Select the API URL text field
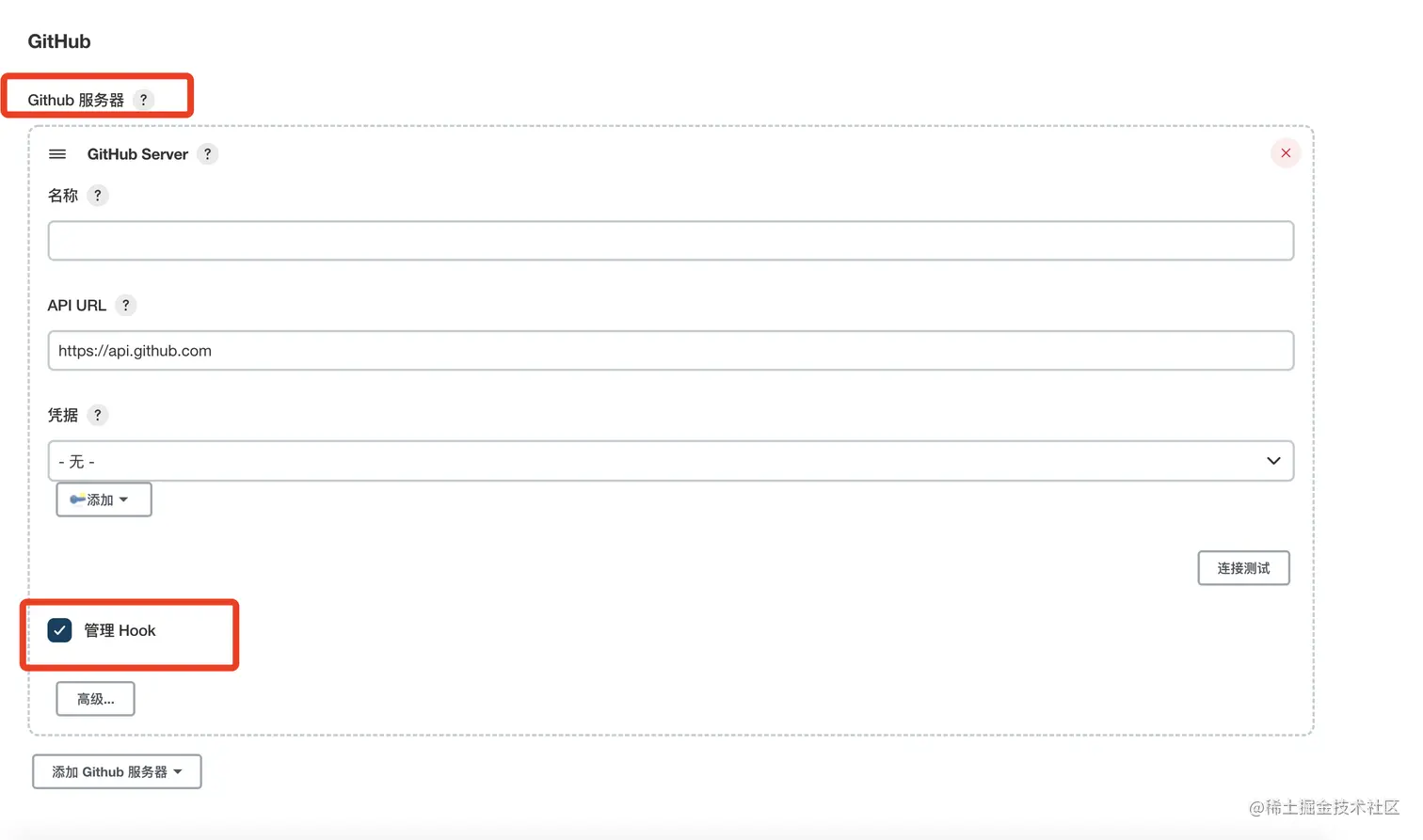The image size is (1423, 840). [670, 350]
